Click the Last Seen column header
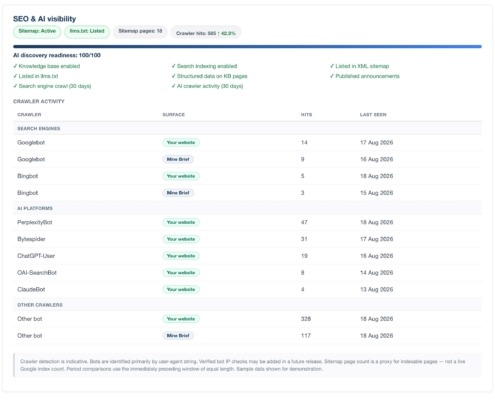Image resolution: width=495 pixels, height=400 pixels. click(x=373, y=115)
